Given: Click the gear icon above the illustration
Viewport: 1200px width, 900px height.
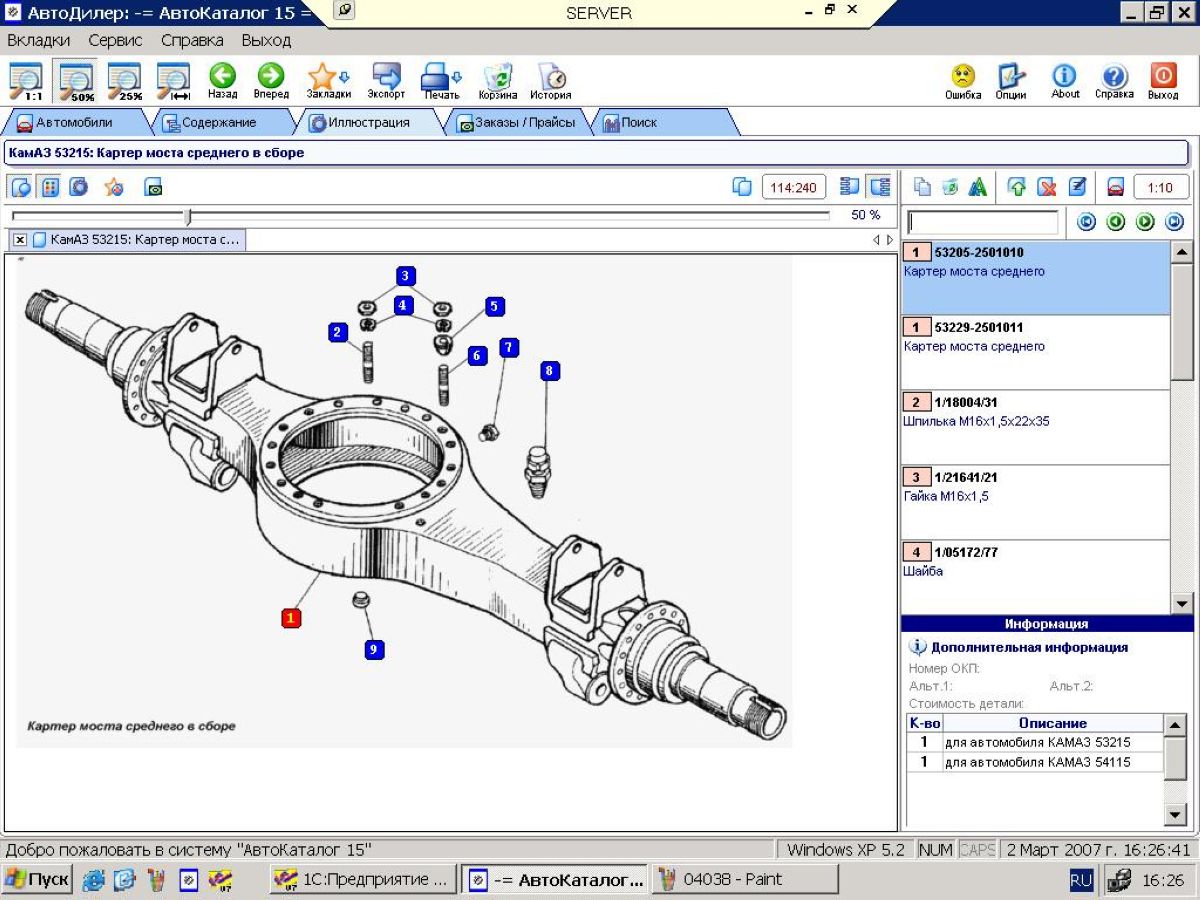Looking at the screenshot, I should pos(78,187).
